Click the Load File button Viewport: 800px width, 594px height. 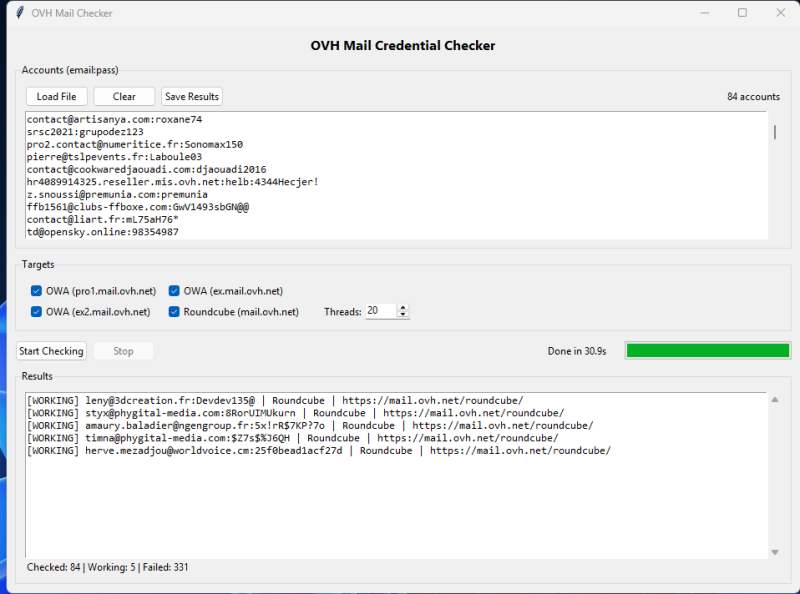point(57,96)
